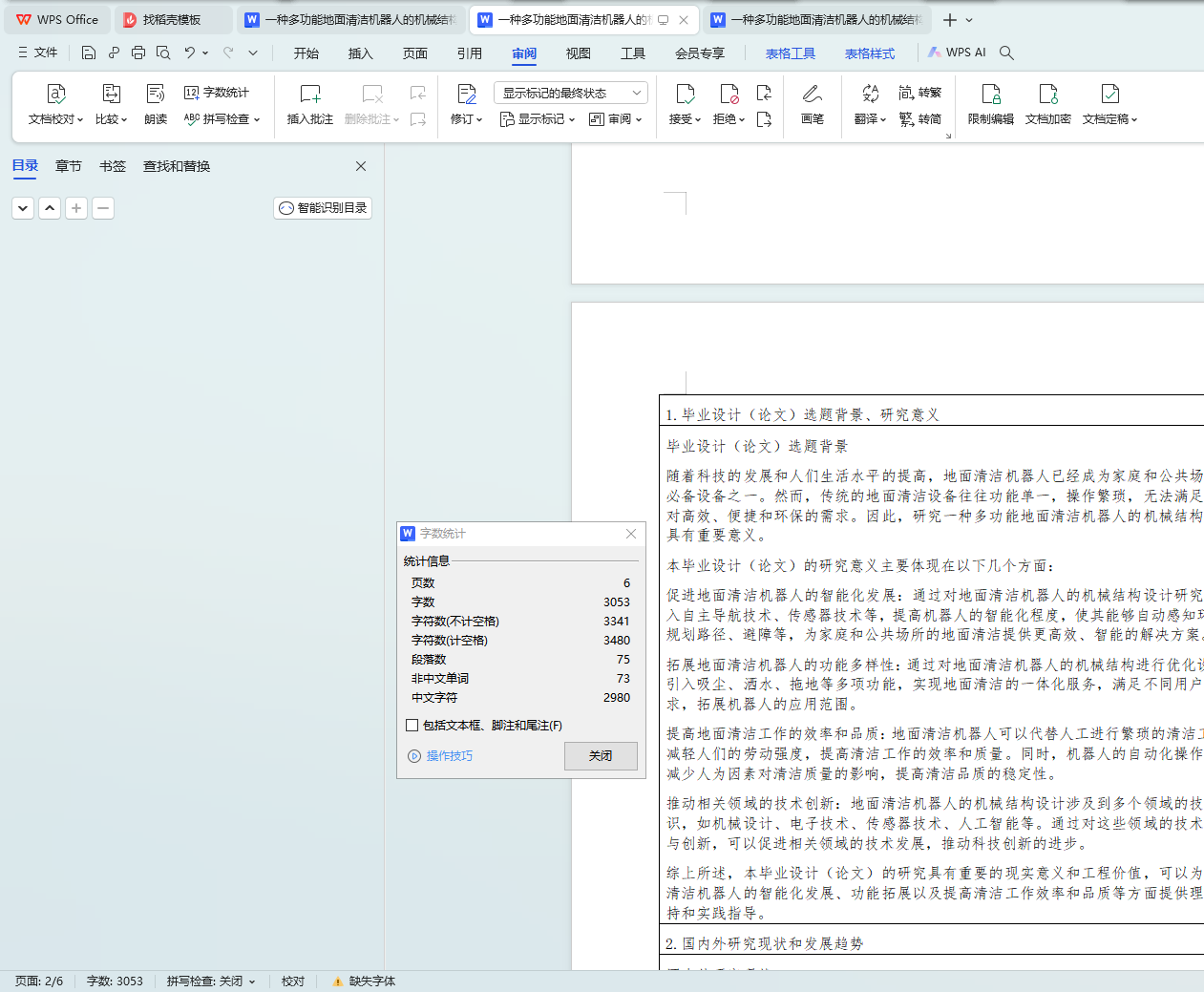
Task: Collapse outline level with minus button
Action: [103, 207]
